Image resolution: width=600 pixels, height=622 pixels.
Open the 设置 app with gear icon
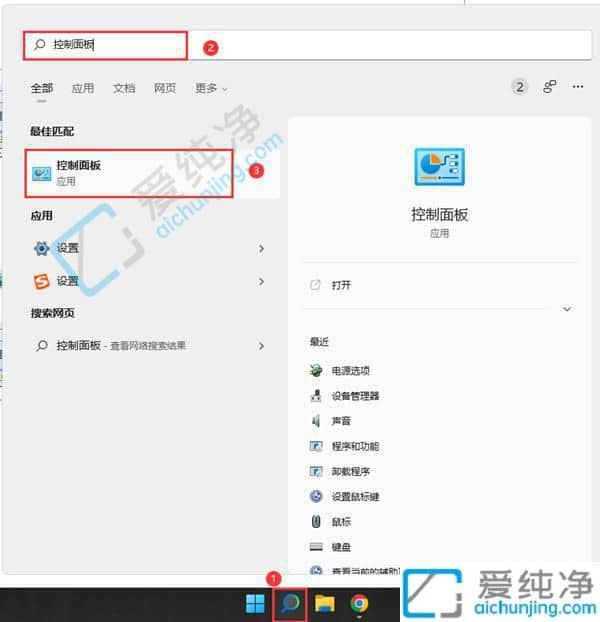149,248
